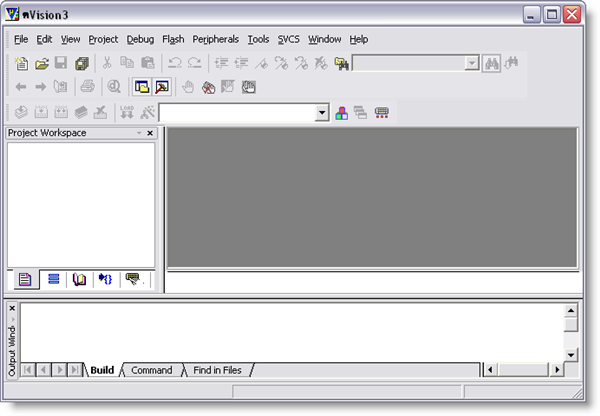Click output window scroll left arrow
Image resolution: width=600 pixels, height=416 pixels.
[x=491, y=370]
